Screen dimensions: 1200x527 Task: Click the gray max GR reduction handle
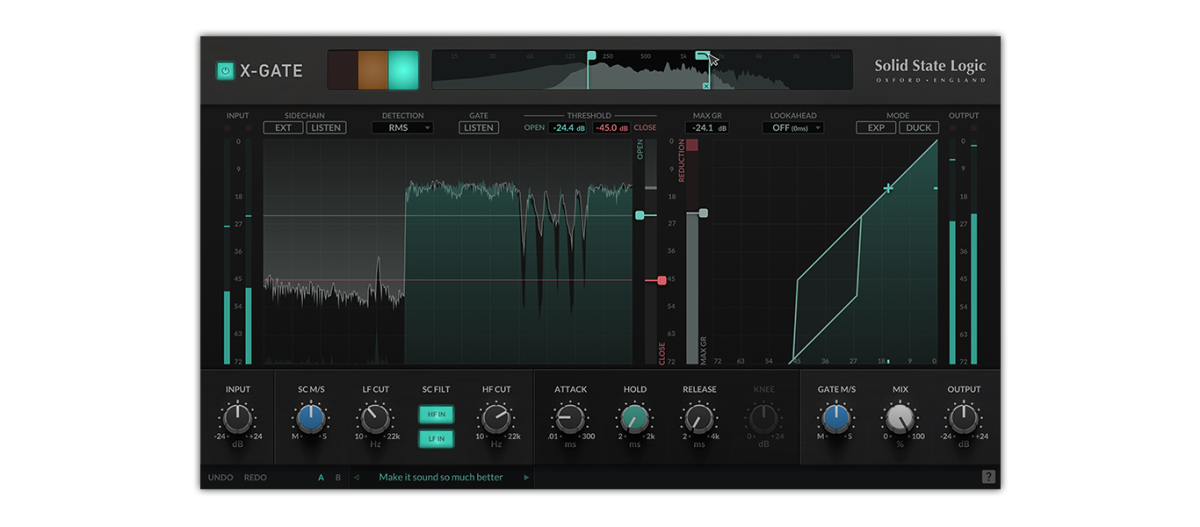(x=703, y=213)
